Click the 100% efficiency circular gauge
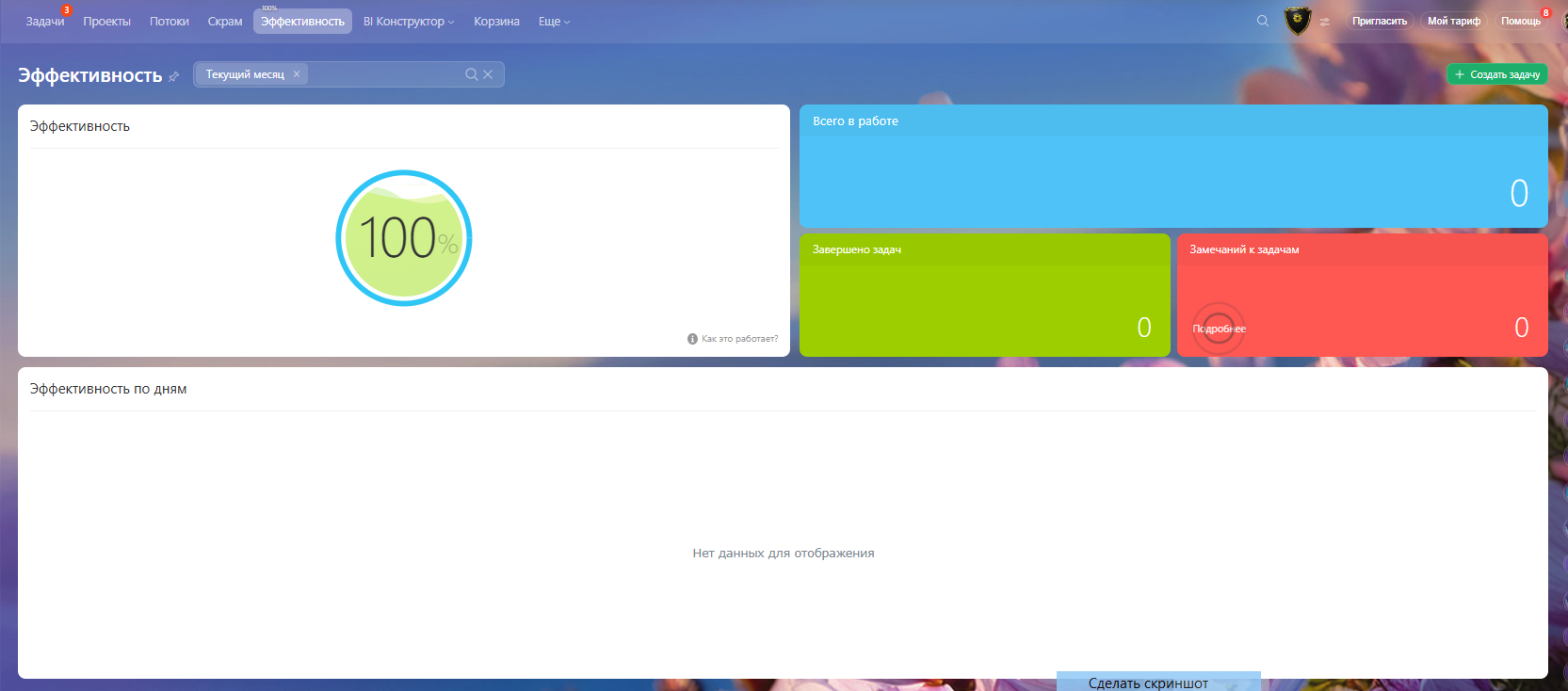 404,238
